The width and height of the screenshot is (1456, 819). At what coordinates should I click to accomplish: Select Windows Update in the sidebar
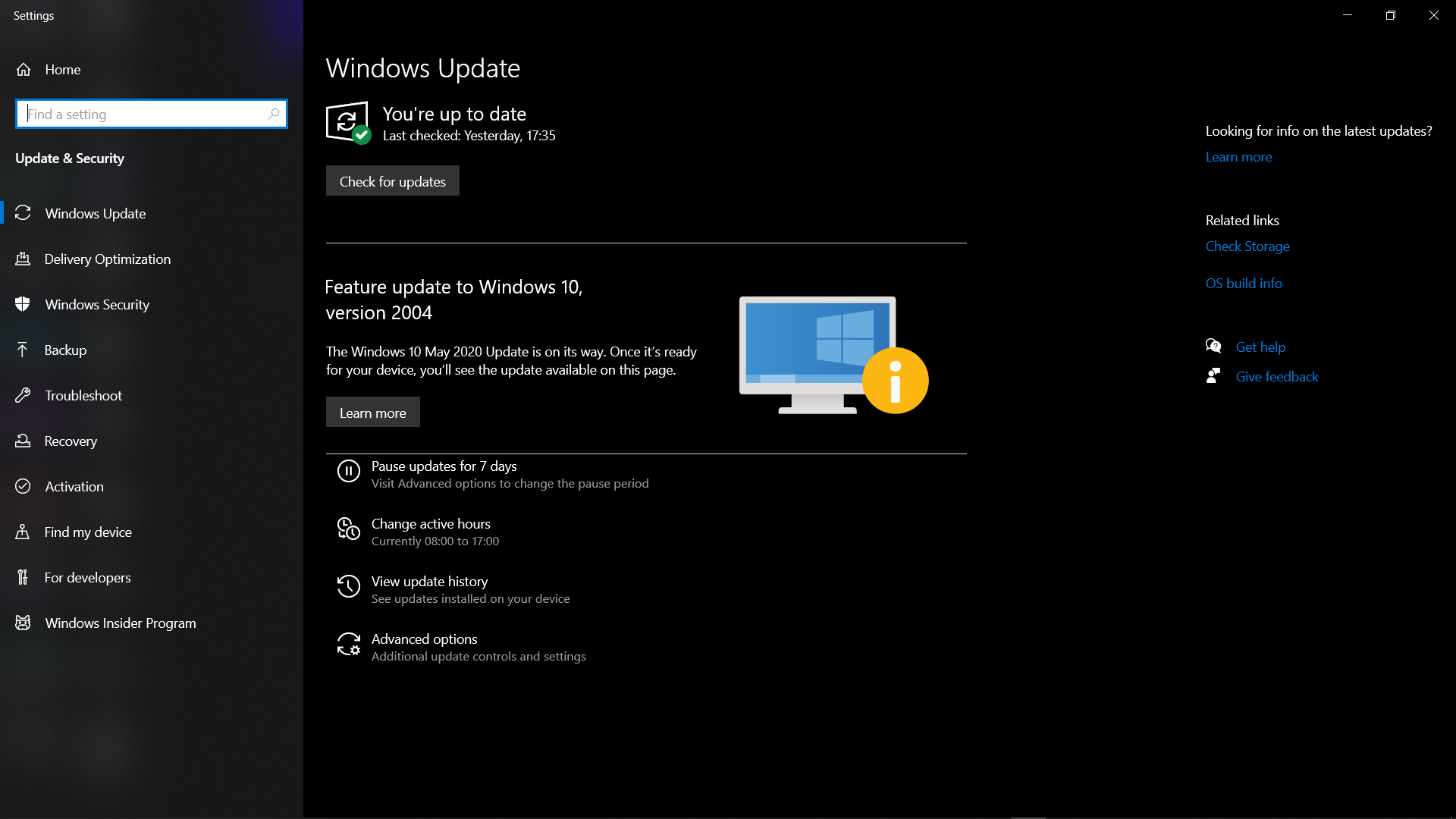(x=152, y=213)
